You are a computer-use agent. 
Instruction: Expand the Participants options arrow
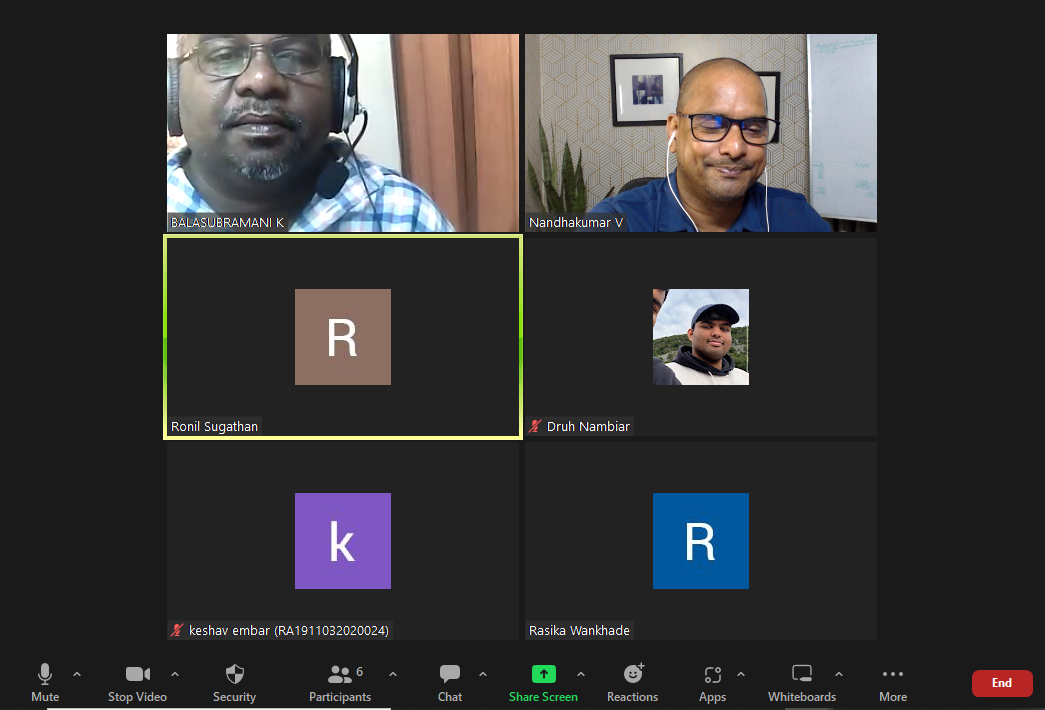coord(393,674)
